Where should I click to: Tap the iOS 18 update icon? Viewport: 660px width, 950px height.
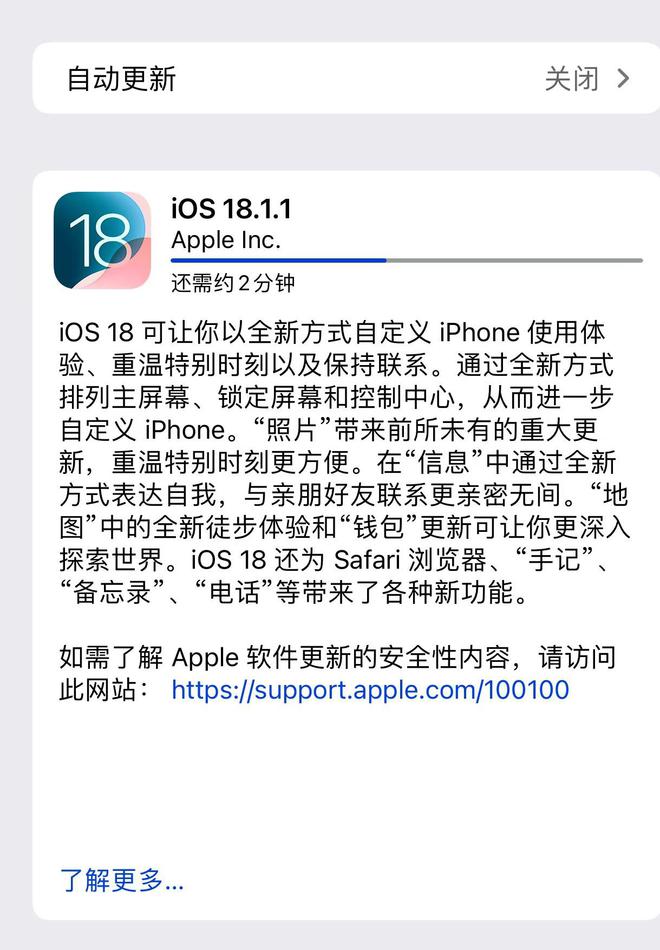(x=102, y=241)
